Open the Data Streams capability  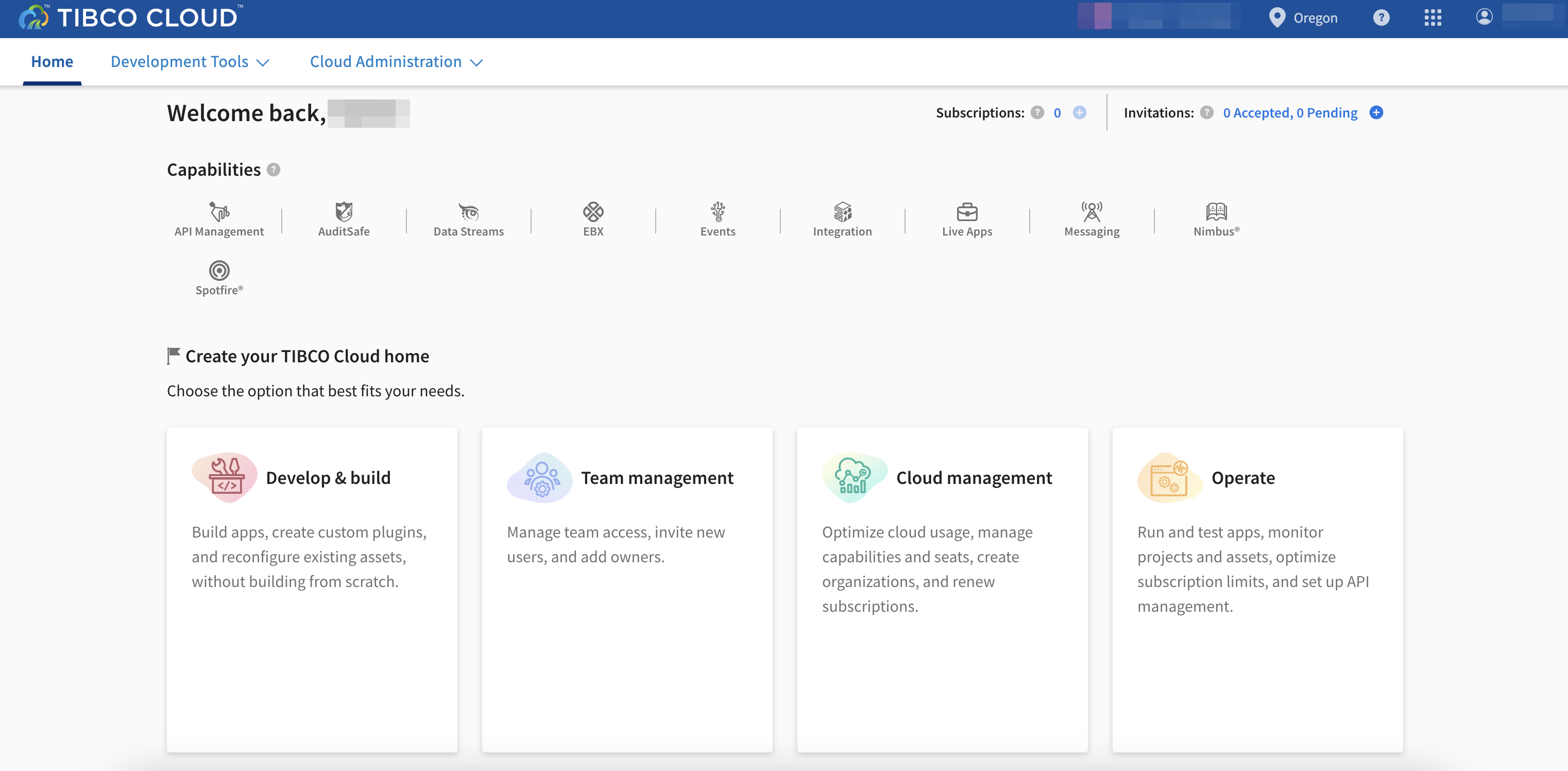tap(468, 211)
